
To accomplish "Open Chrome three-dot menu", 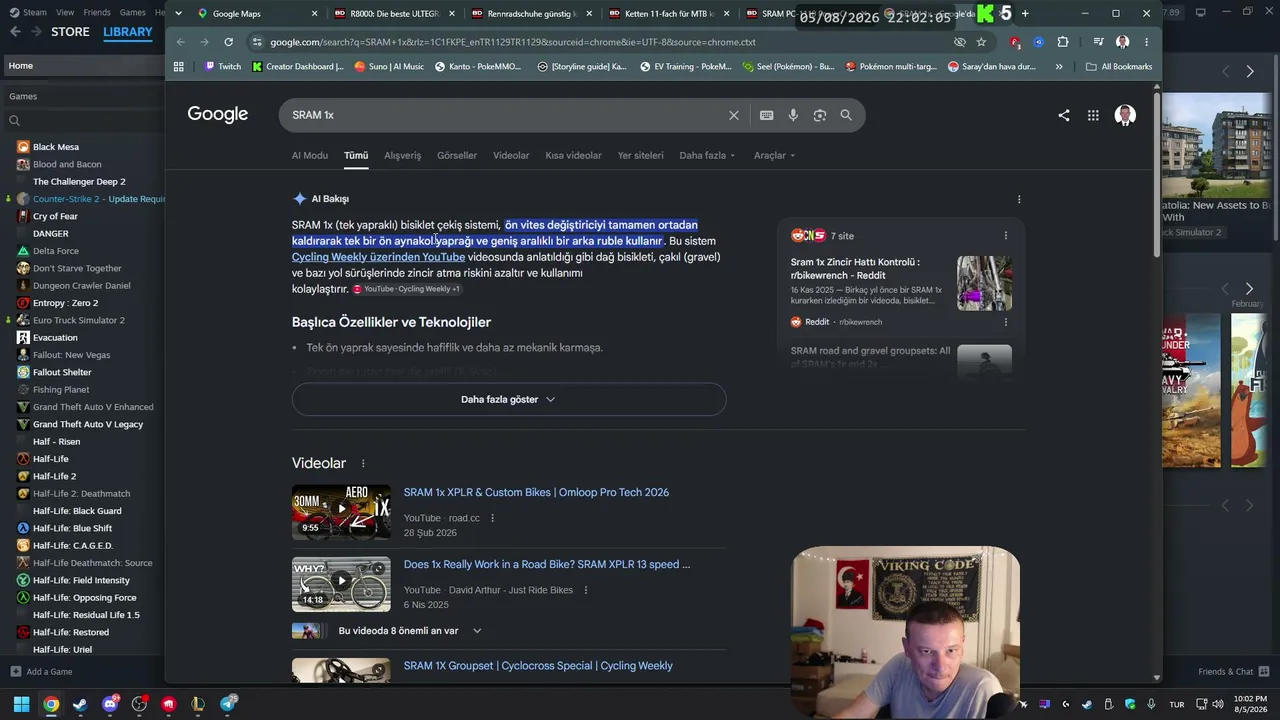I will point(1146,42).
